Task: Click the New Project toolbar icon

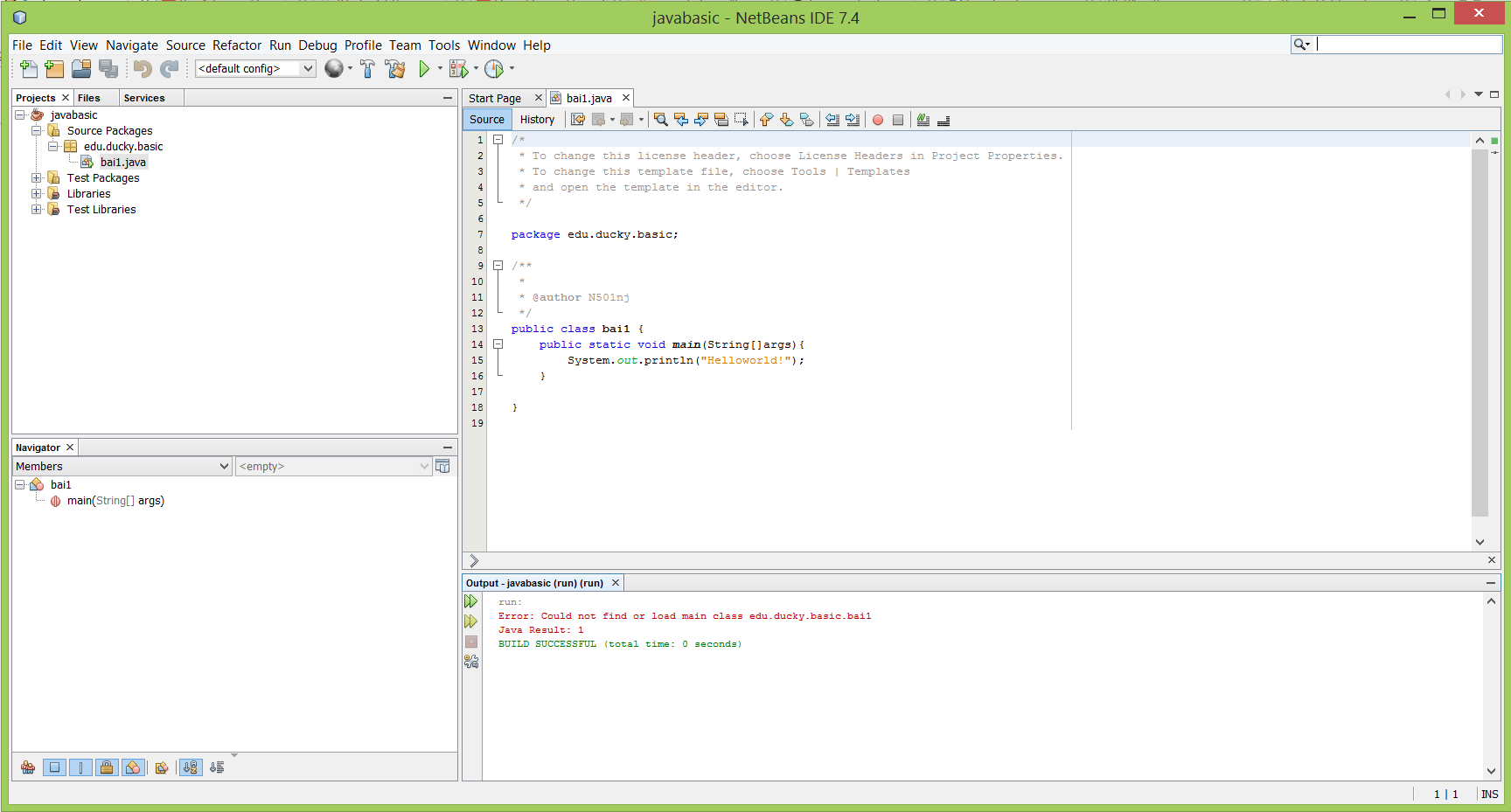Action: (54, 68)
